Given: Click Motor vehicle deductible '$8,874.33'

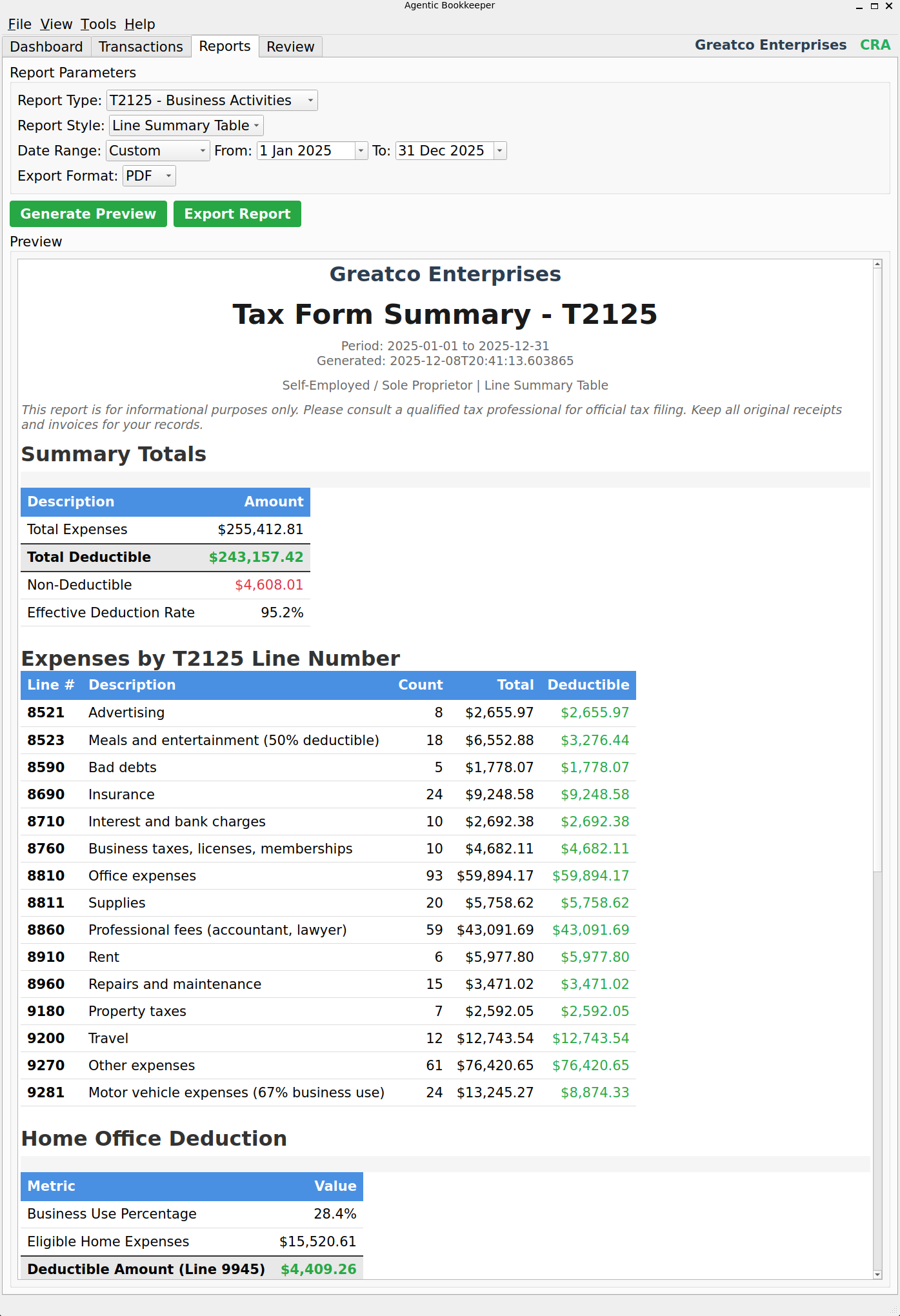Looking at the screenshot, I should pyautogui.click(x=595, y=1093).
